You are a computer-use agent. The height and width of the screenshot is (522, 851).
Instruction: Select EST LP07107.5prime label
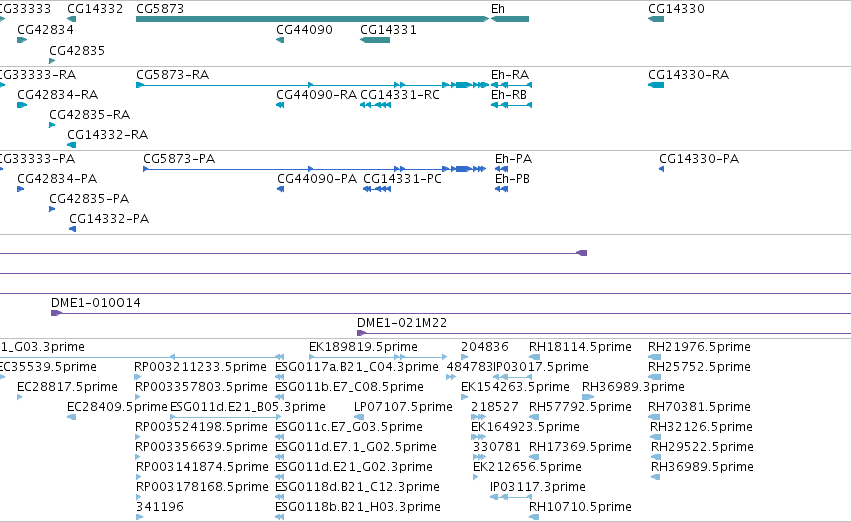[x=403, y=407]
